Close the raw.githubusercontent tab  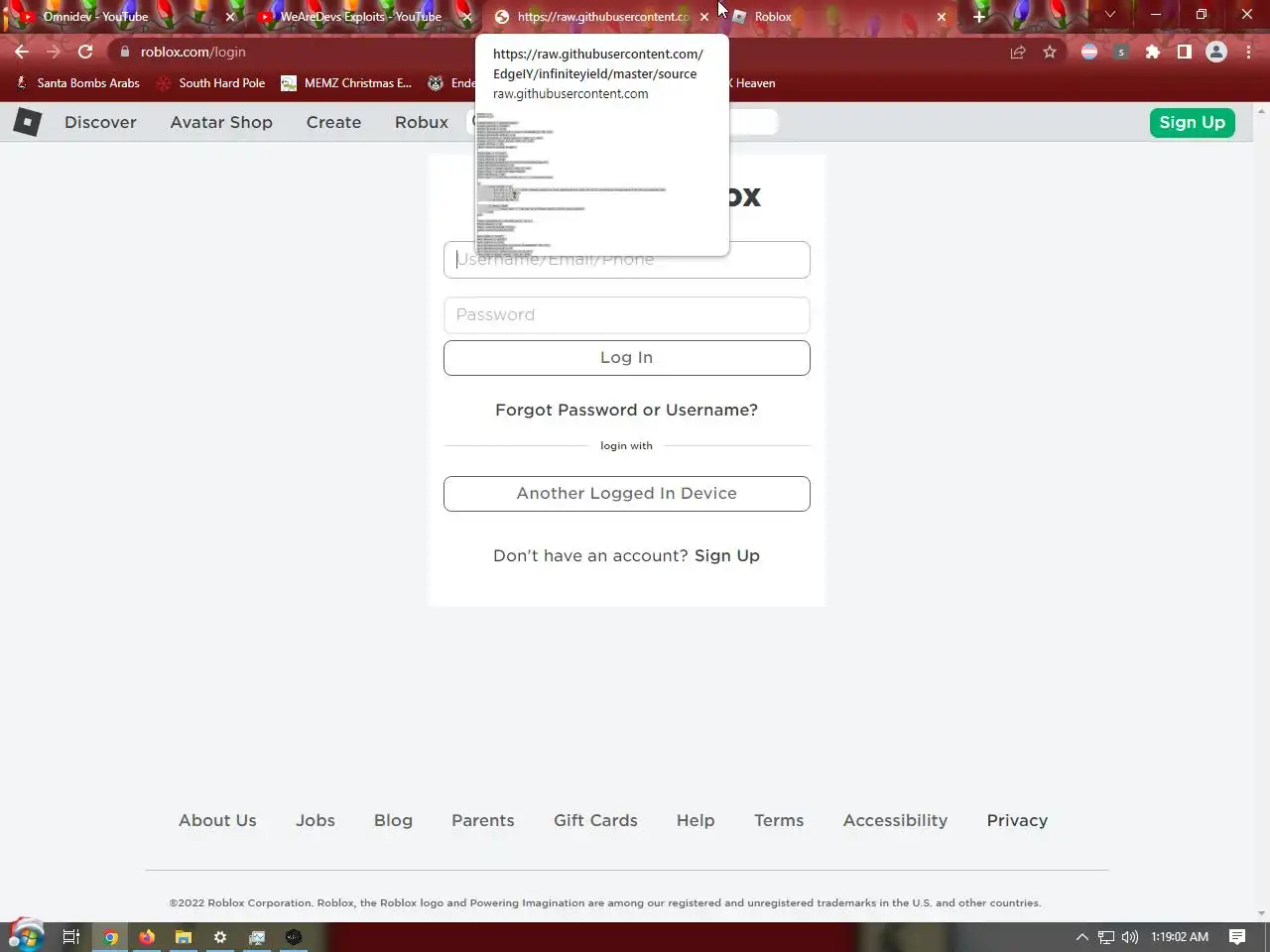click(x=704, y=17)
